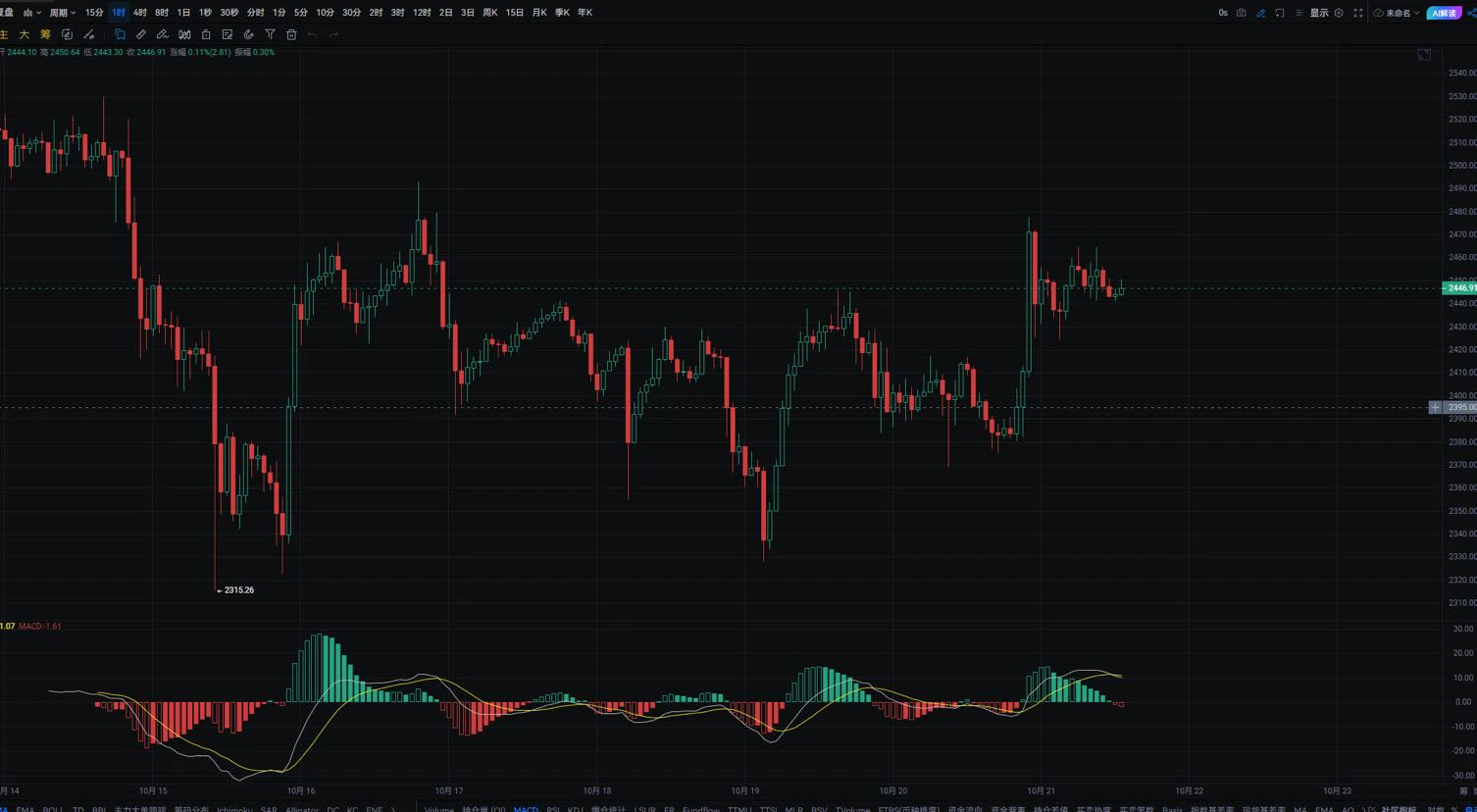Screen dimensions: 1477x812
Task: Click the line drawing tool icon
Action: click(89, 34)
